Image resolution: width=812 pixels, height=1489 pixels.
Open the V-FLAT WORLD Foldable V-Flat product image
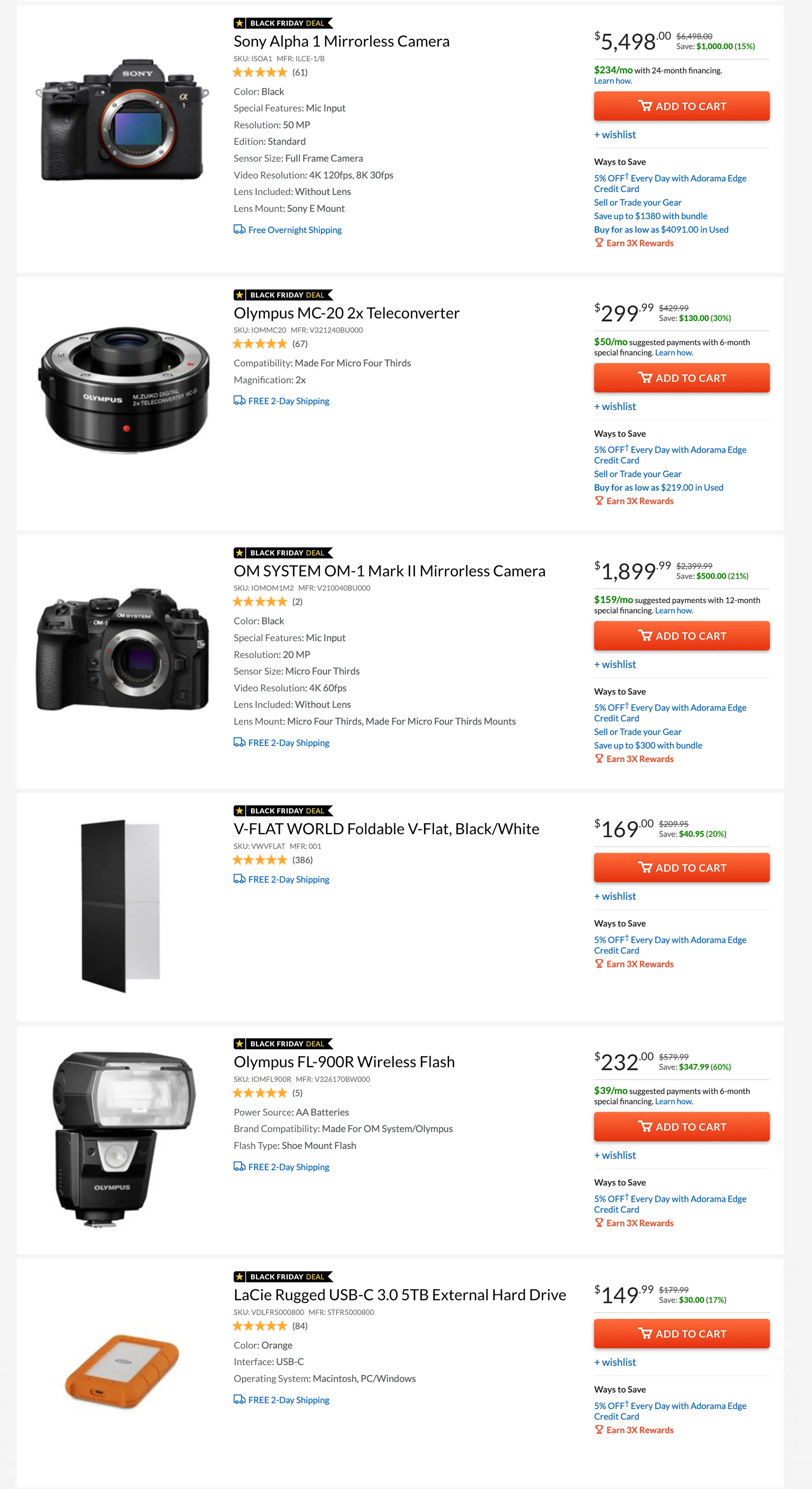[121, 906]
